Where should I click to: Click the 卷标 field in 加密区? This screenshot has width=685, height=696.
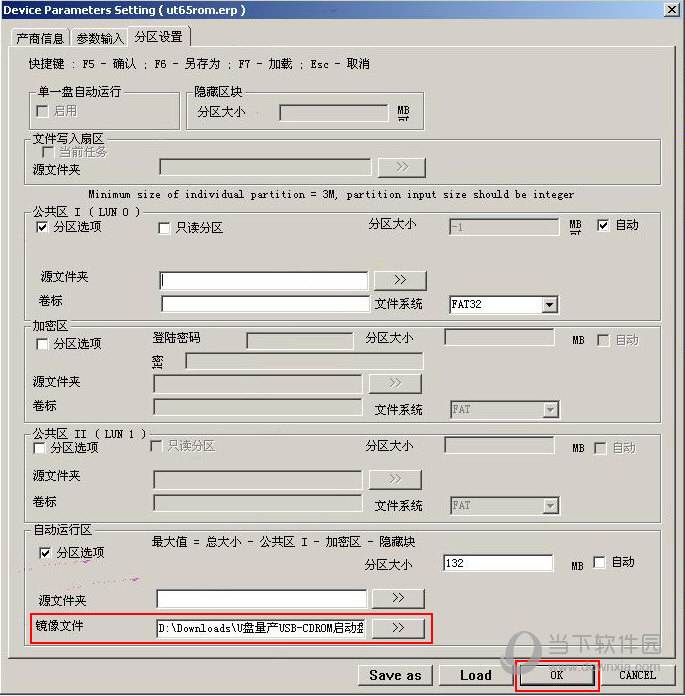click(257, 407)
